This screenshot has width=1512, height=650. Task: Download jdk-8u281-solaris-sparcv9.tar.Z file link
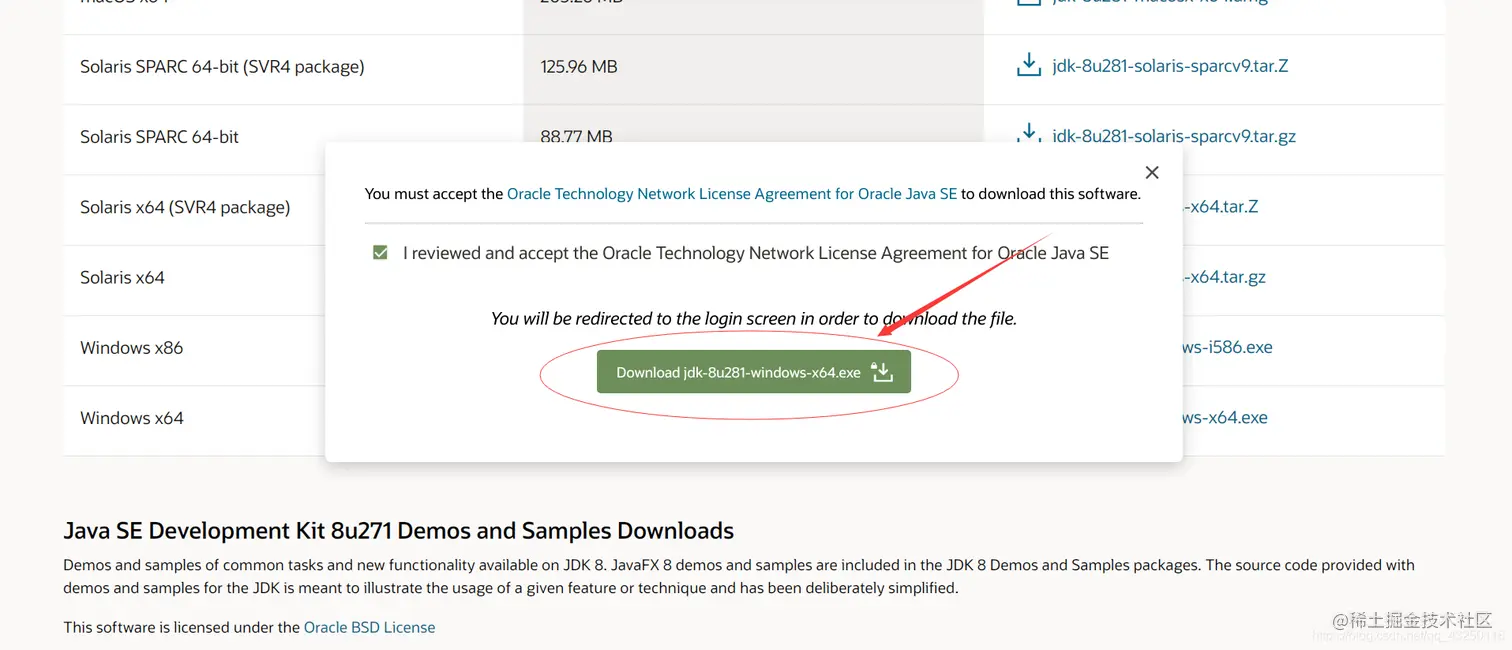click(1170, 66)
